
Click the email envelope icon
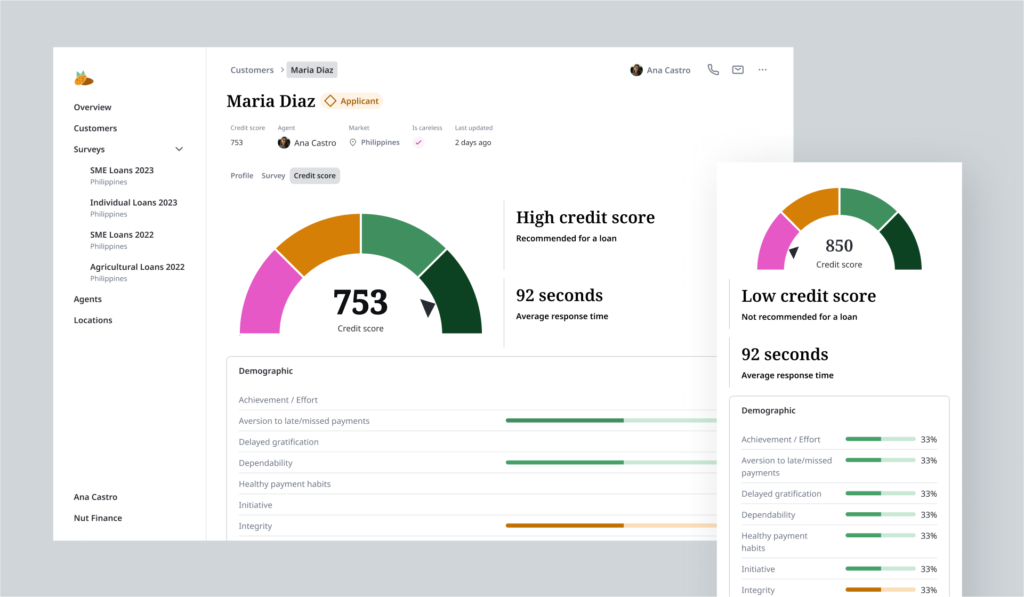click(738, 70)
